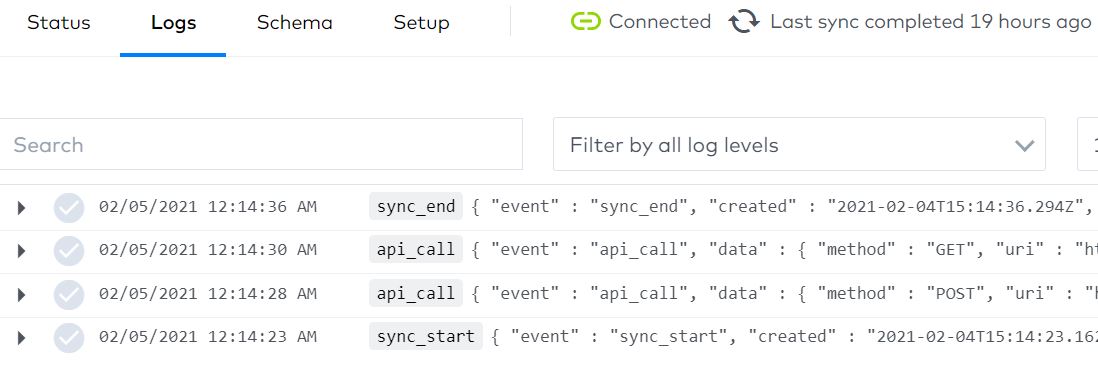Viewport: 1098px width, 385px height.
Task: Click the green Connected link icon
Action: [x=585, y=22]
